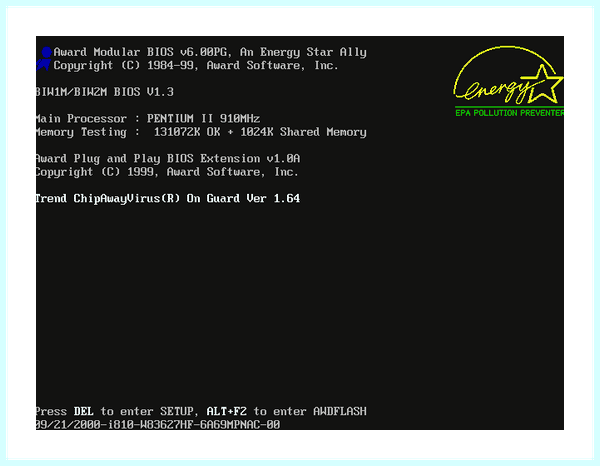Click 'Award Modular BIOS v6.00PG' line

[210, 52]
